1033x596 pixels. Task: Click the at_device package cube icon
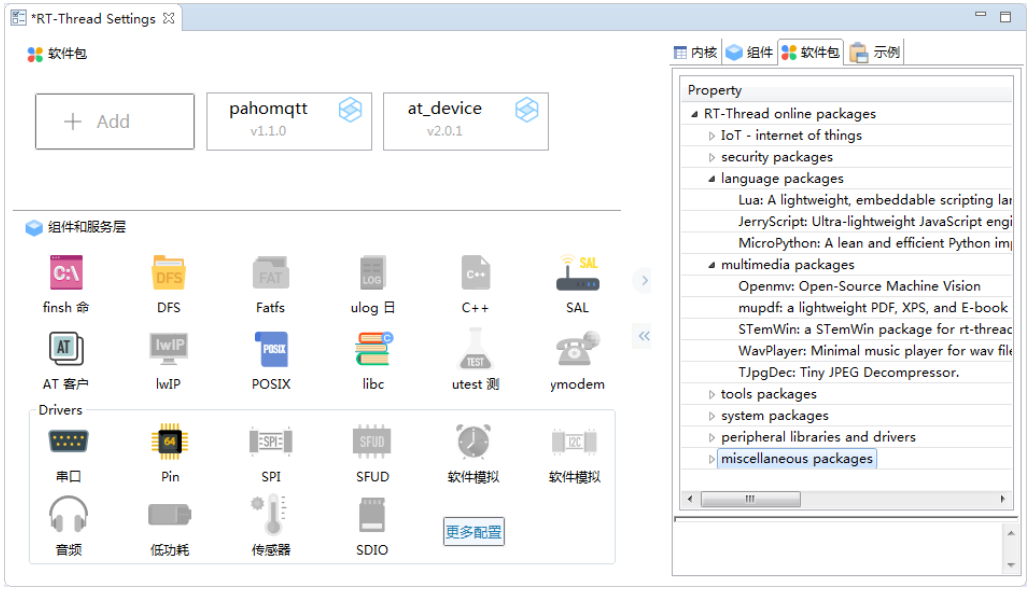526,110
